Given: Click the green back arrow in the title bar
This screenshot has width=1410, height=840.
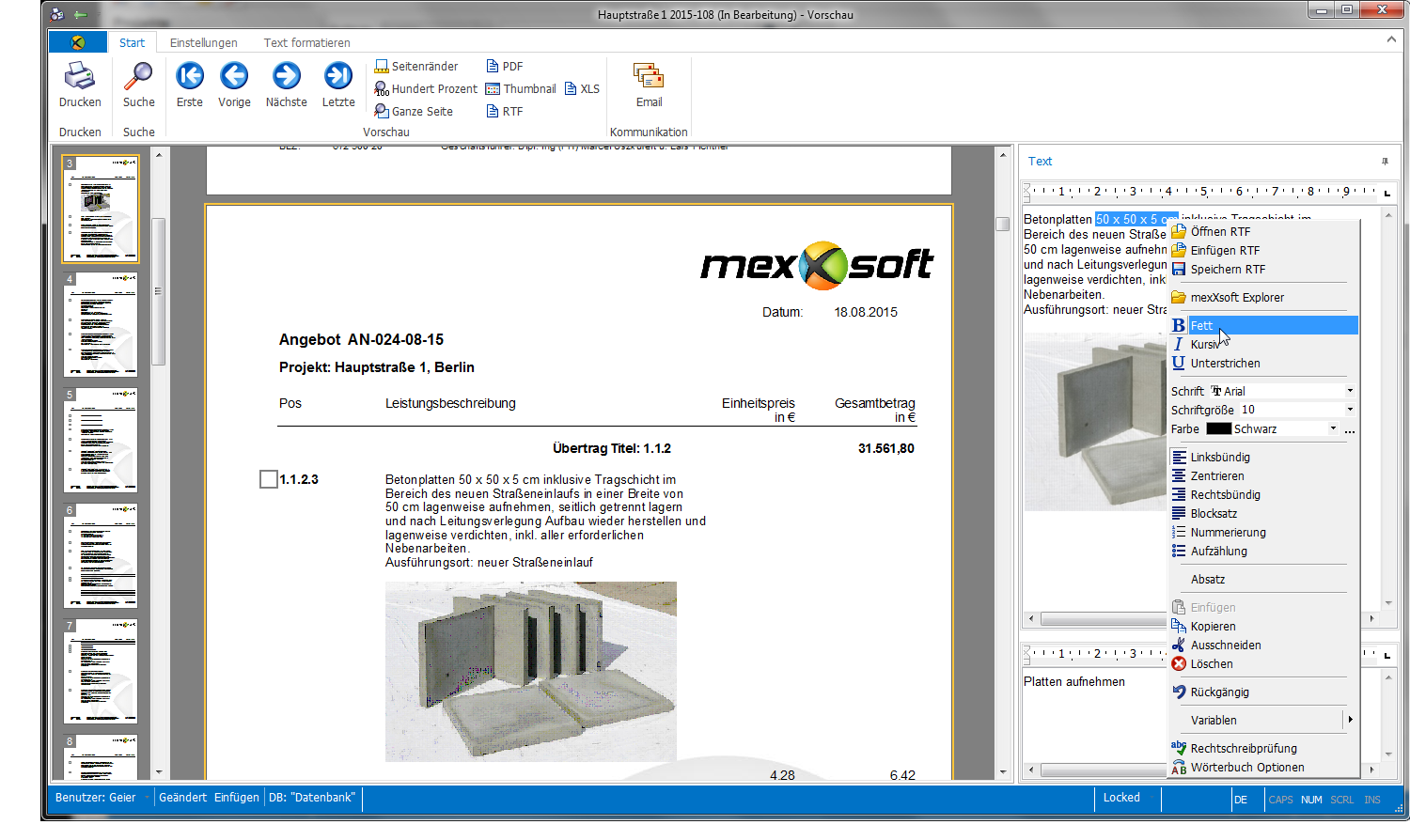Looking at the screenshot, I should coord(80,14).
